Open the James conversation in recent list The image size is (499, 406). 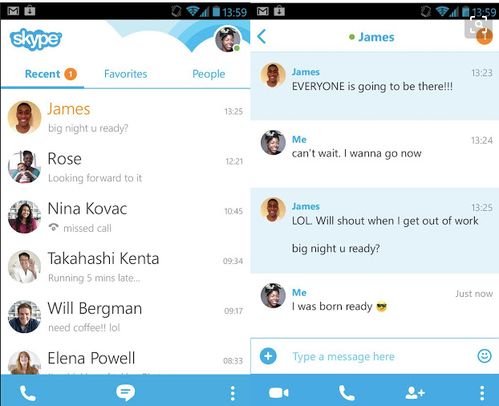125,117
